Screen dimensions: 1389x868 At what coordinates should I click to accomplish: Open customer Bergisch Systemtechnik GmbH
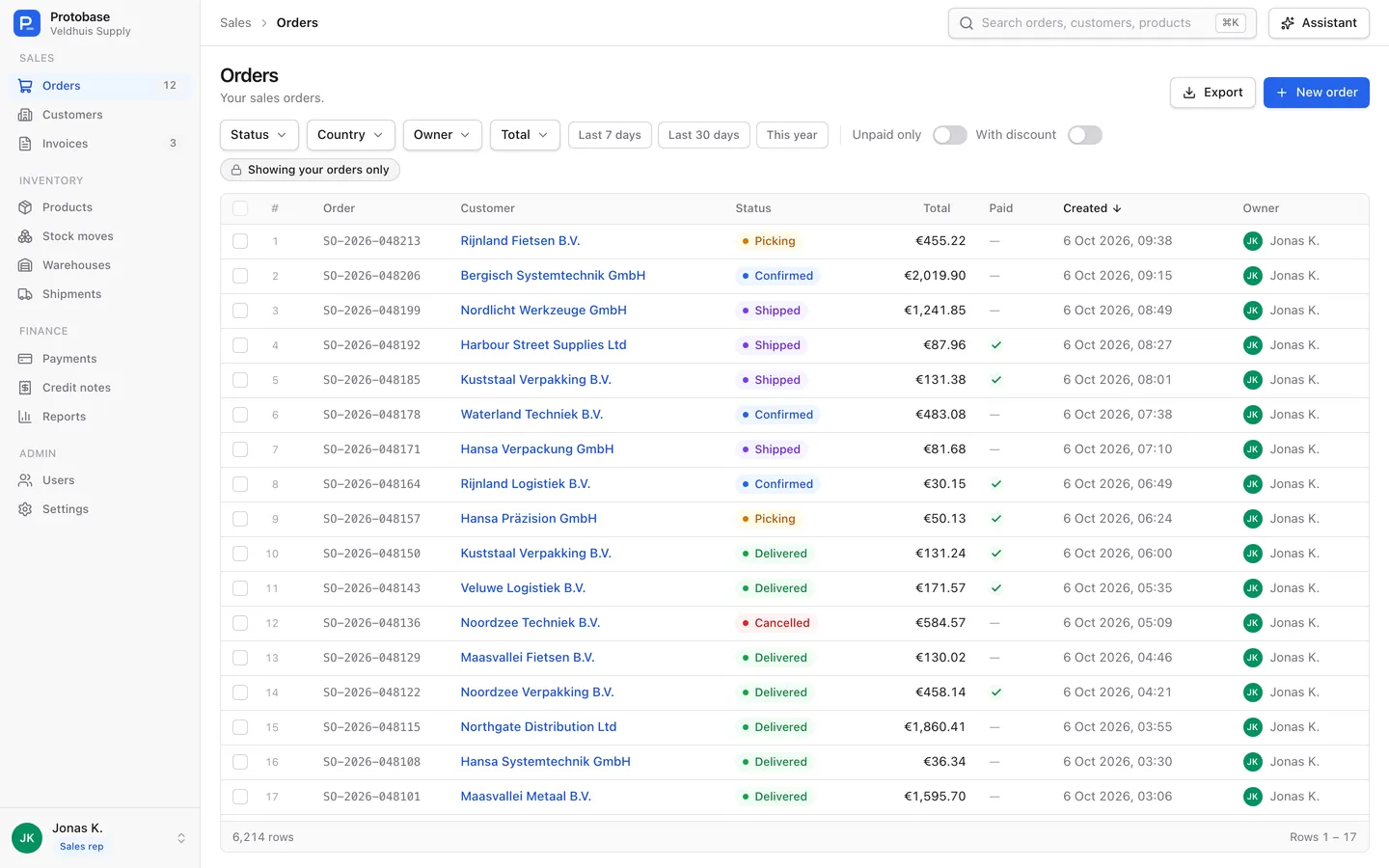point(553,276)
